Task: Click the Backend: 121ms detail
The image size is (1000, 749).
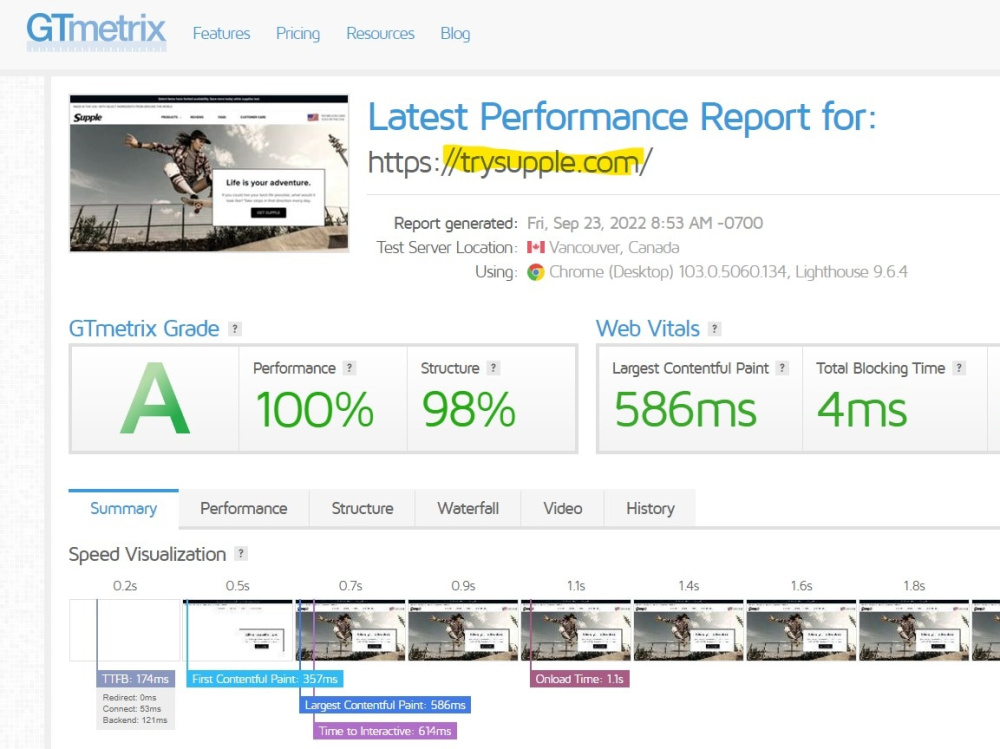Action: coord(135,720)
